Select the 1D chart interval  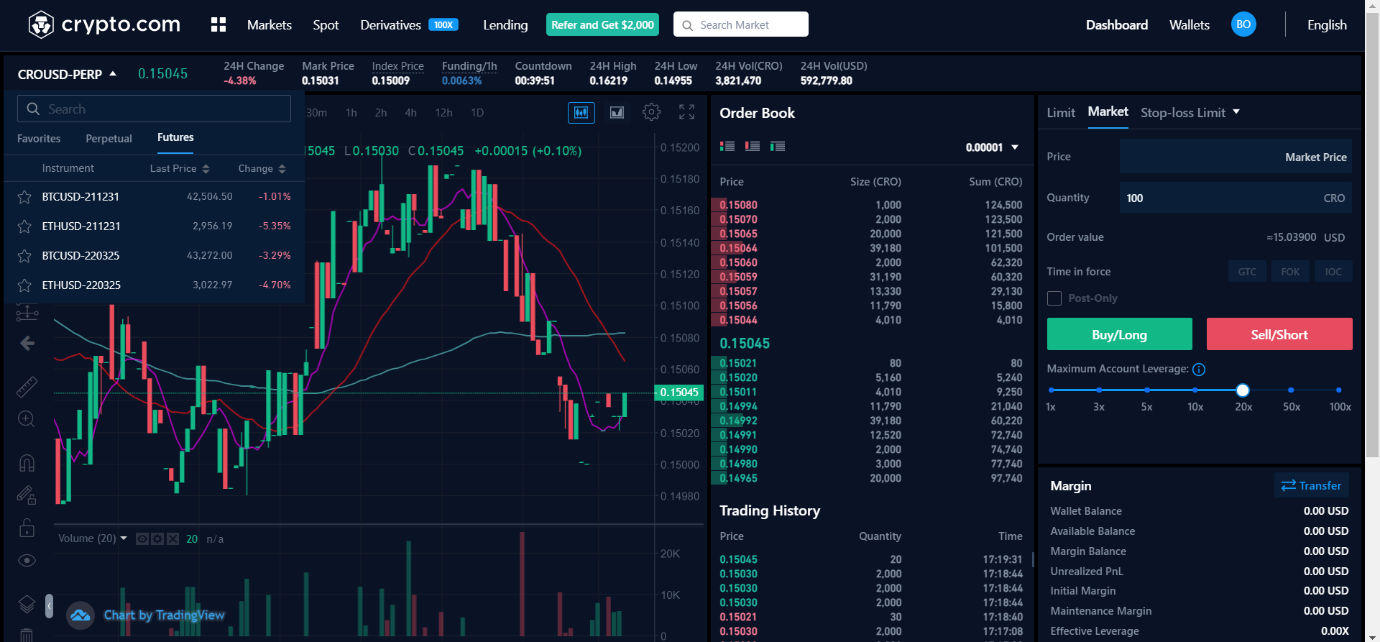(x=477, y=112)
